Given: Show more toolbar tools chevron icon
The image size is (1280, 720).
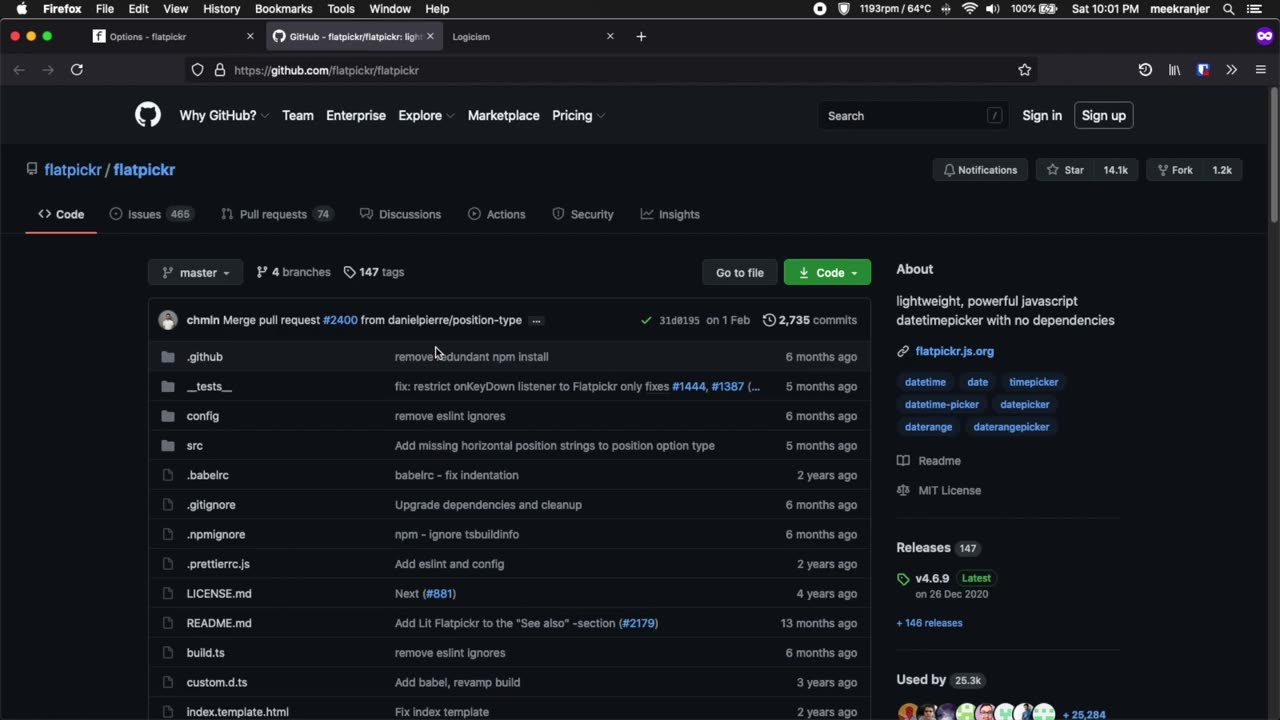Looking at the screenshot, I should 1231,70.
